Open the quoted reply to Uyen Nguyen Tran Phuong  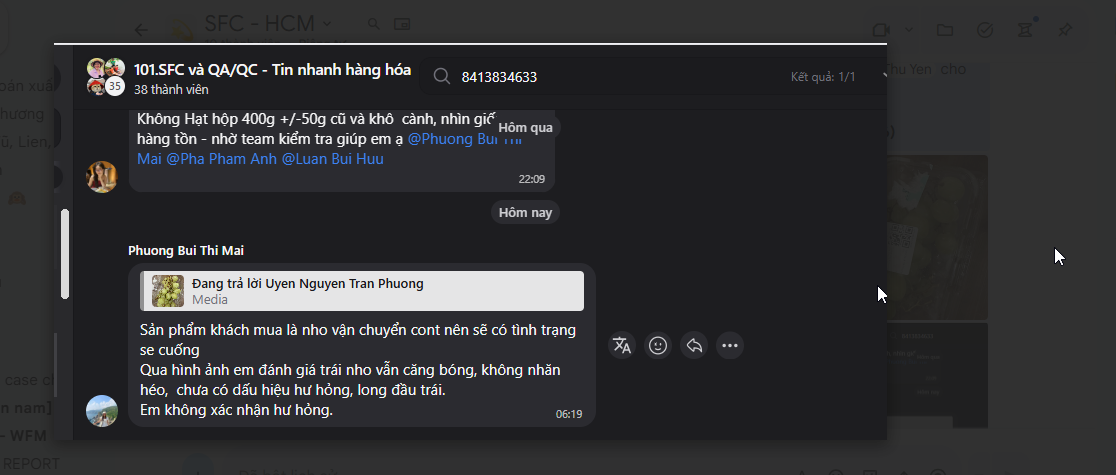pyautogui.click(x=362, y=291)
